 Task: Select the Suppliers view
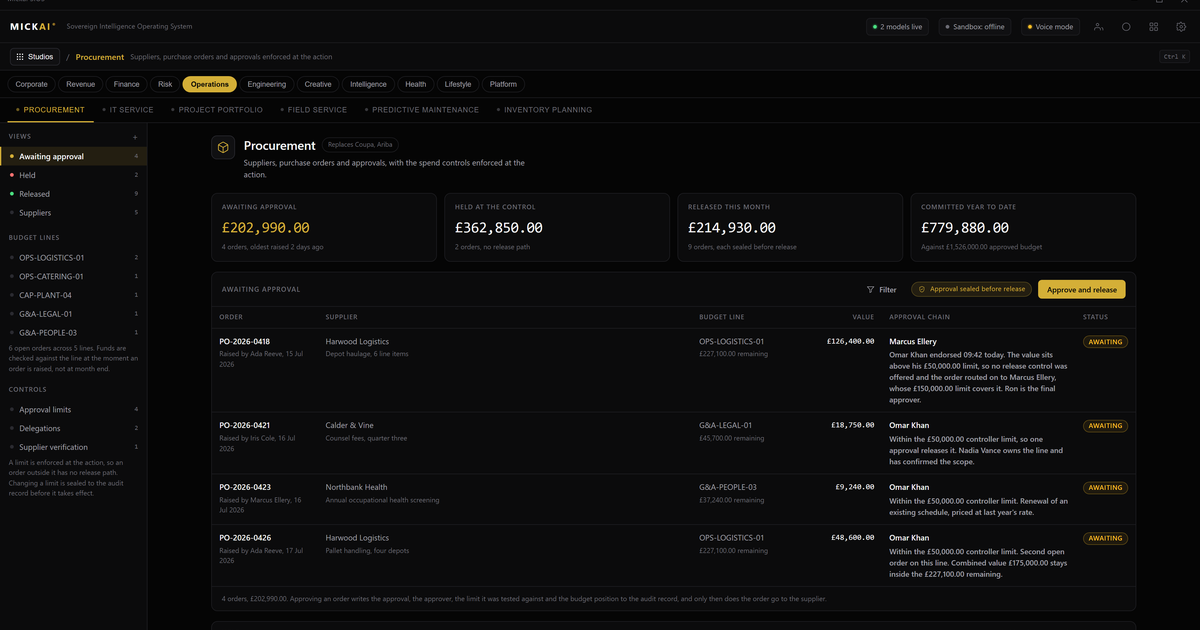(x=73, y=213)
